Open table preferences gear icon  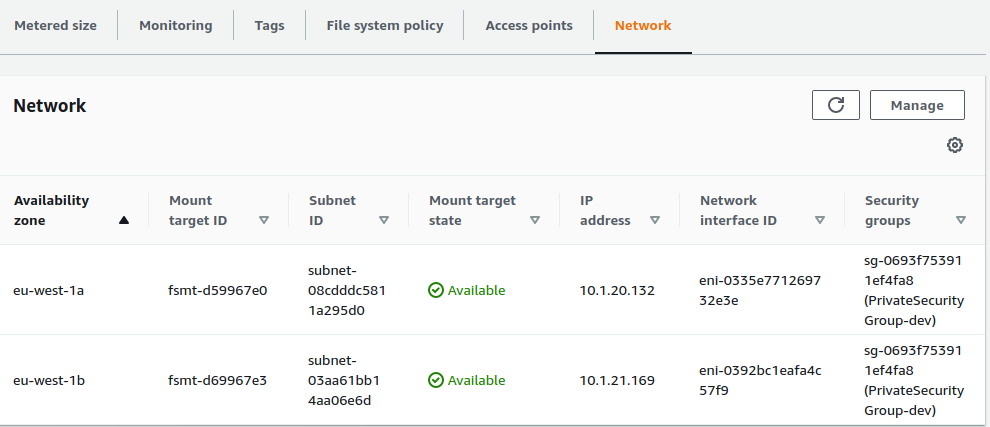point(955,146)
